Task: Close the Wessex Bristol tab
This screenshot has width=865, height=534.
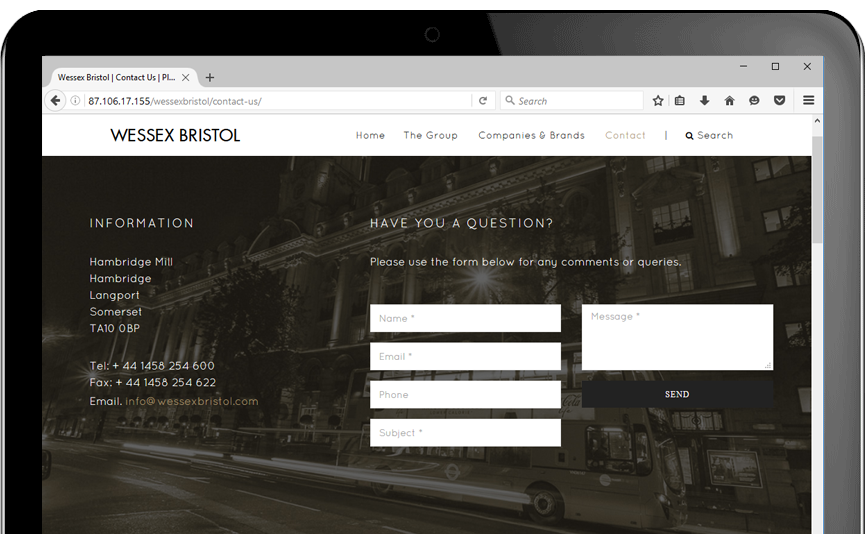Action: point(186,78)
